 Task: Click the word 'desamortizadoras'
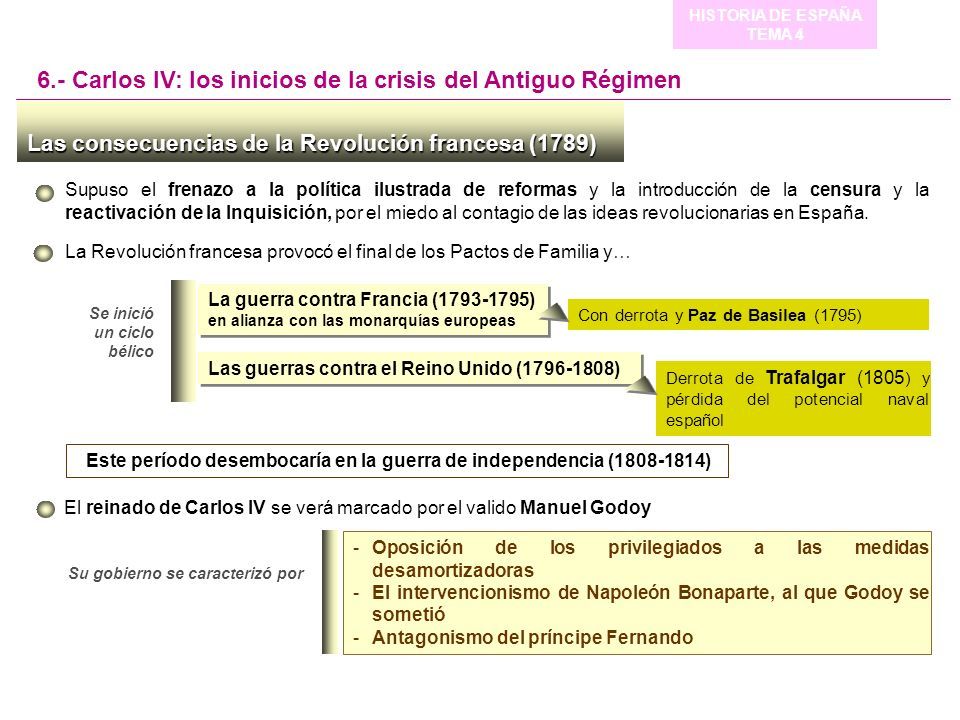(x=452, y=571)
